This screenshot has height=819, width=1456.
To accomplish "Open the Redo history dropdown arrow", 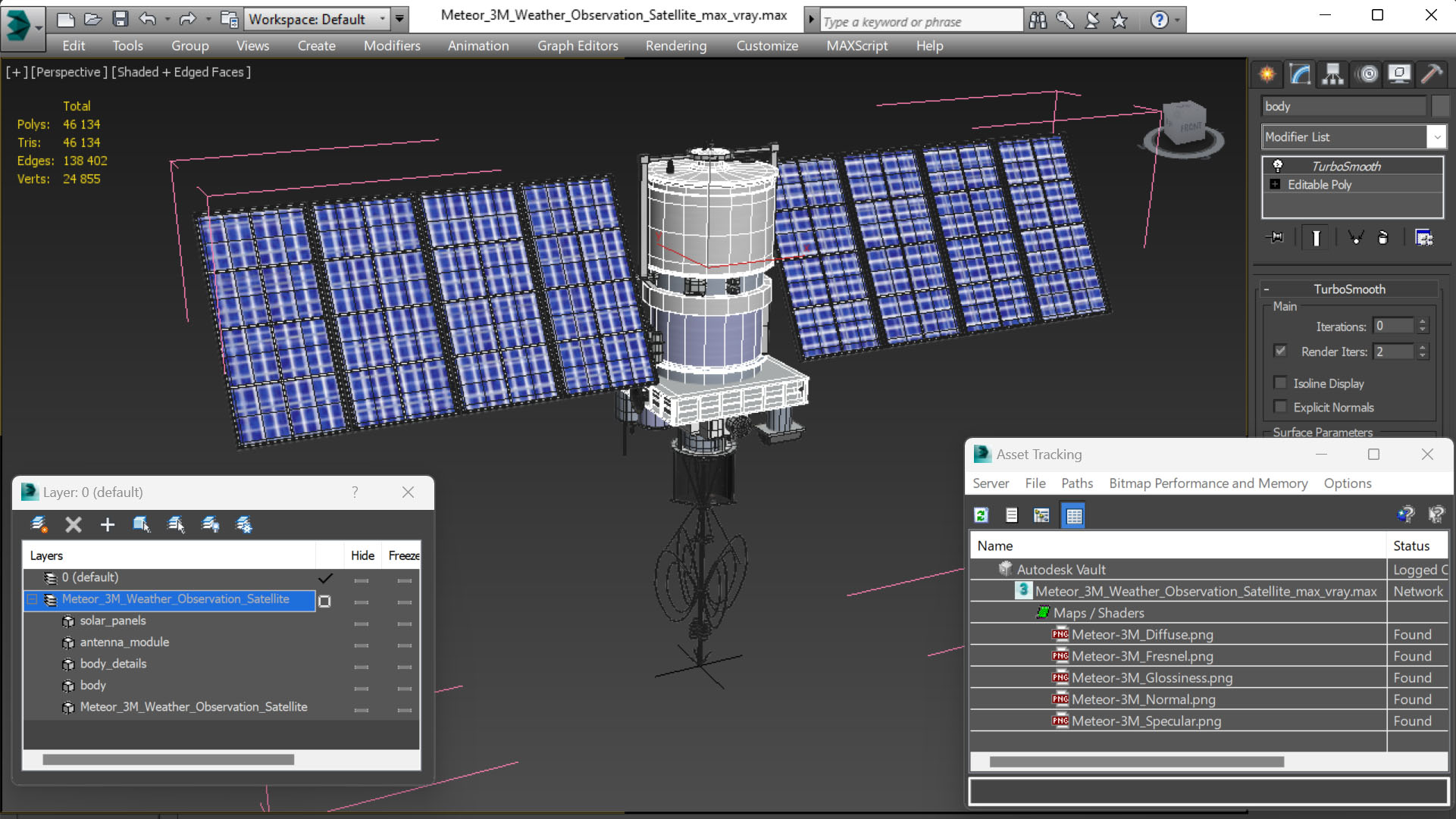I will click(208, 19).
